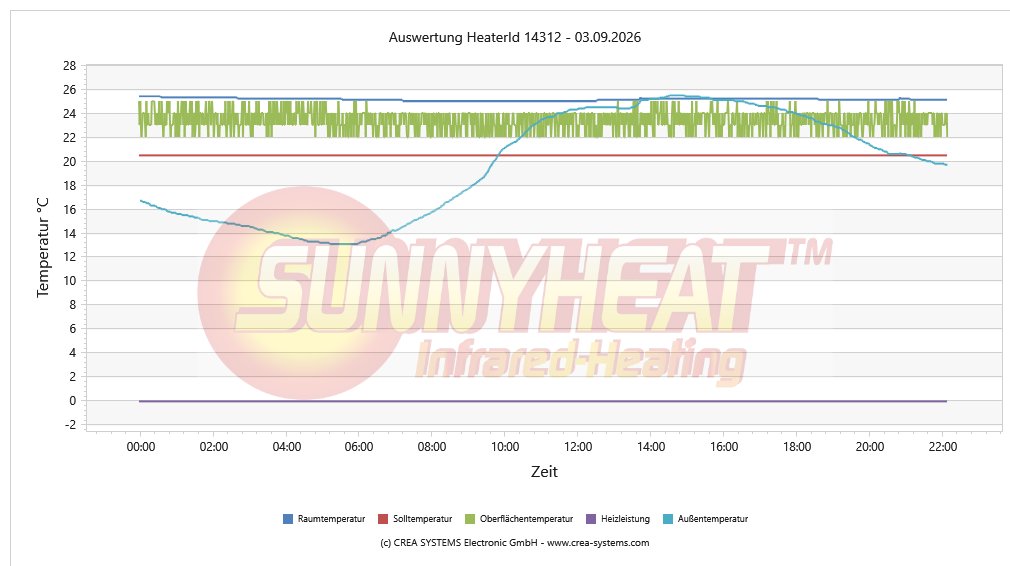The height and width of the screenshot is (566, 1010).
Task: Click the purple Heizleistung legend swatch
Action: 591,519
